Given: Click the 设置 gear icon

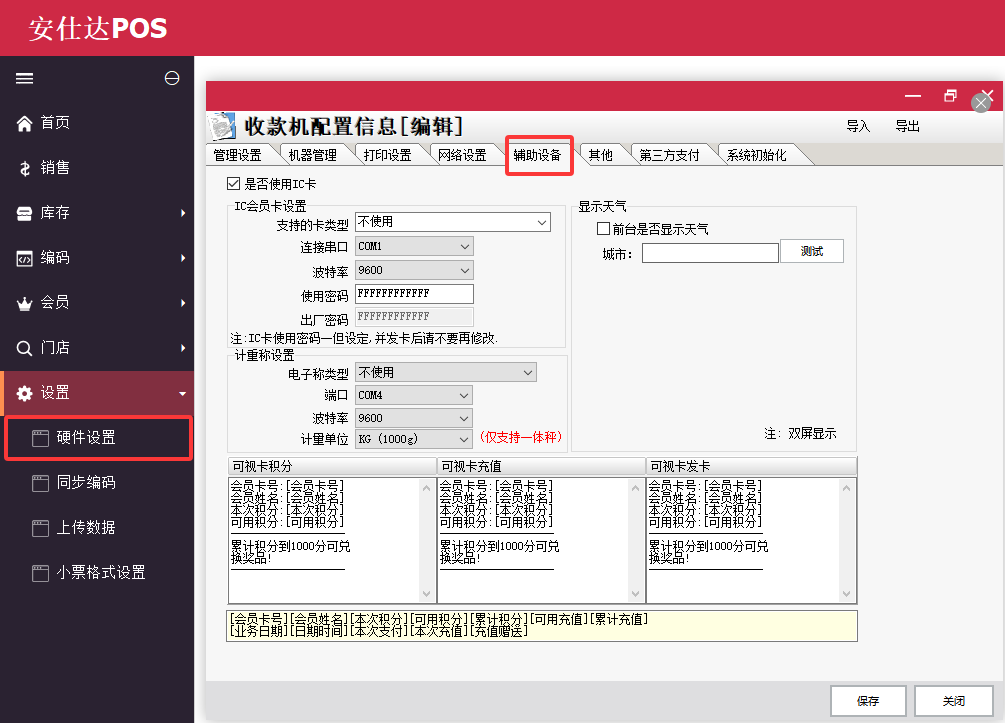Looking at the screenshot, I should [x=24, y=394].
